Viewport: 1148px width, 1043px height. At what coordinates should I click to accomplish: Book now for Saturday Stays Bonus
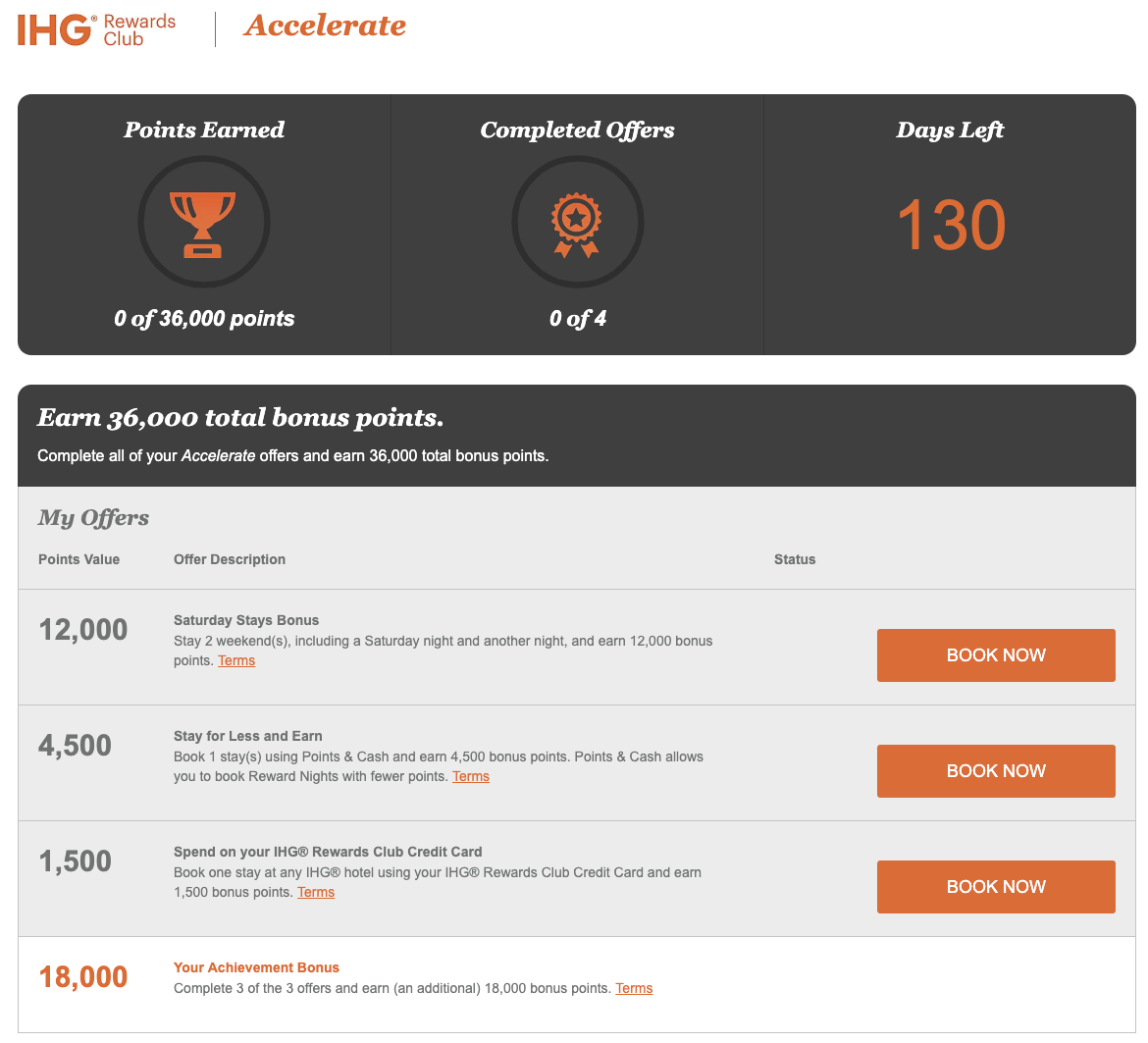click(x=996, y=655)
